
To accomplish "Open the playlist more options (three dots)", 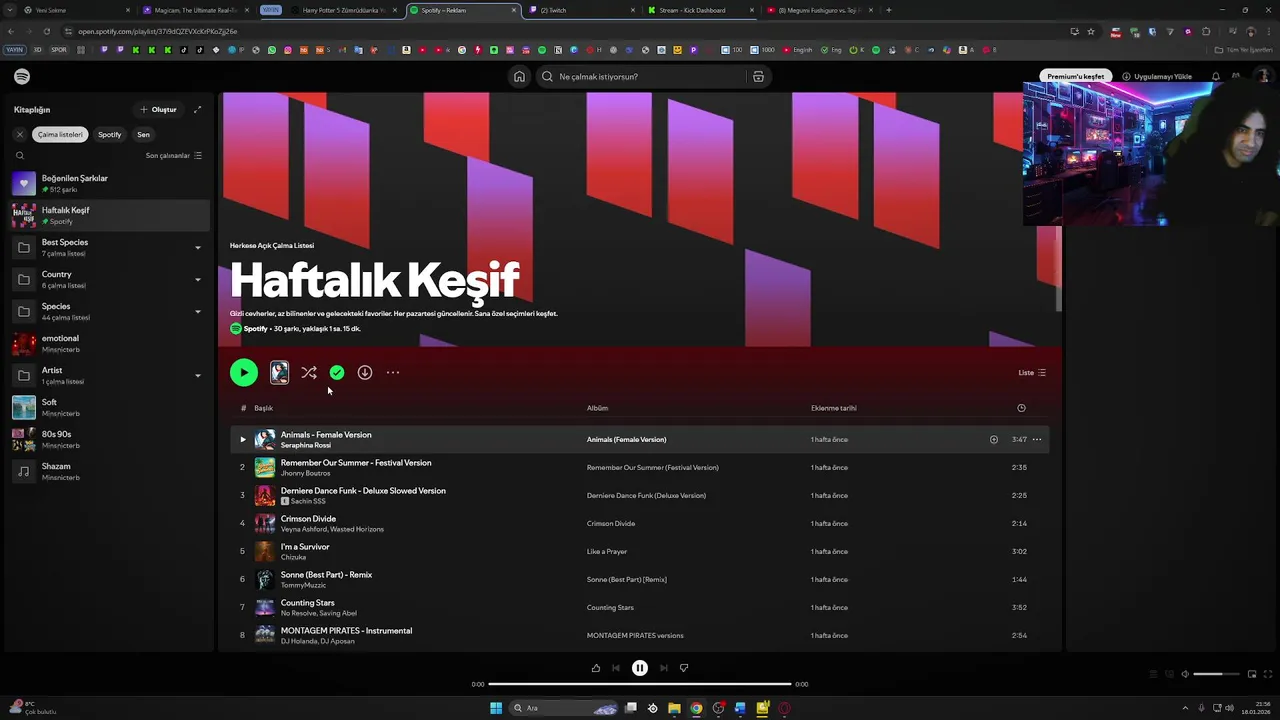I will [393, 372].
